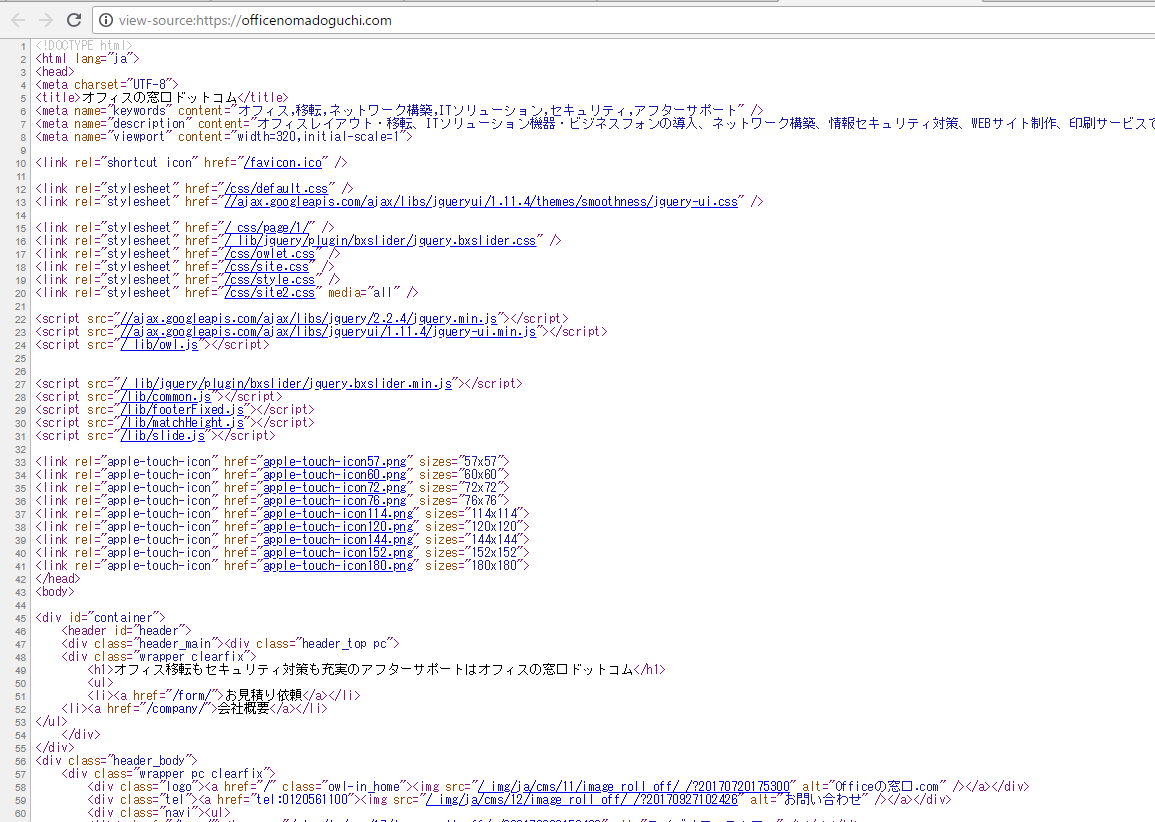Open the /lib/matchHeight.js link
This screenshot has height=822, width=1155.
tap(182, 423)
